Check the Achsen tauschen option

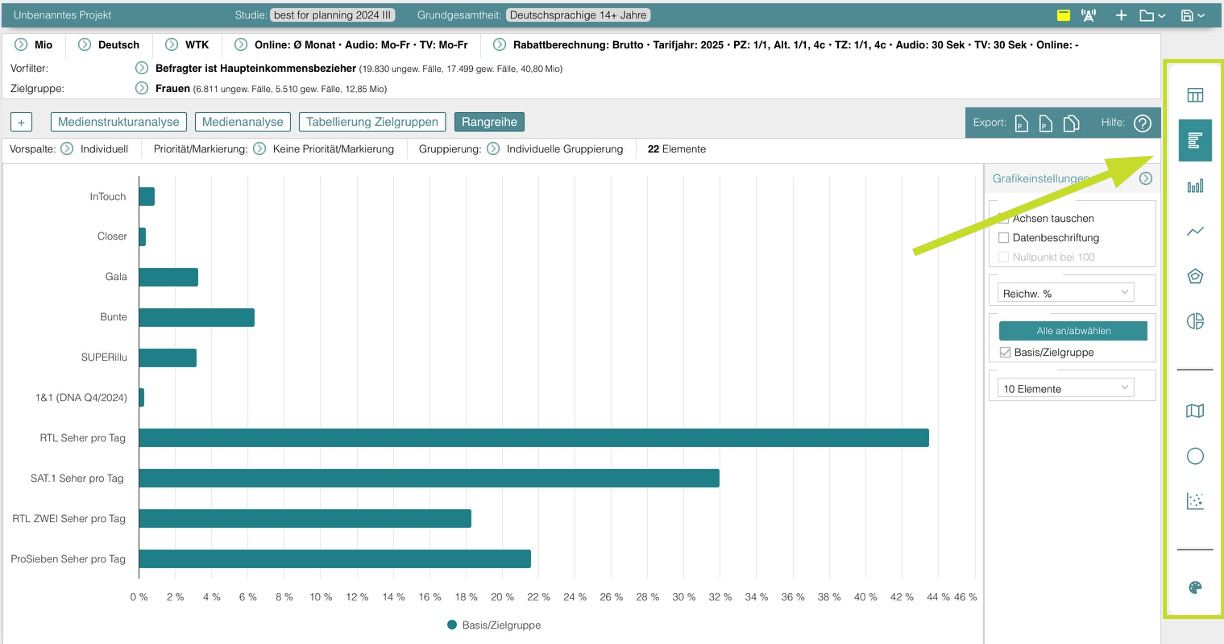pos(1004,218)
